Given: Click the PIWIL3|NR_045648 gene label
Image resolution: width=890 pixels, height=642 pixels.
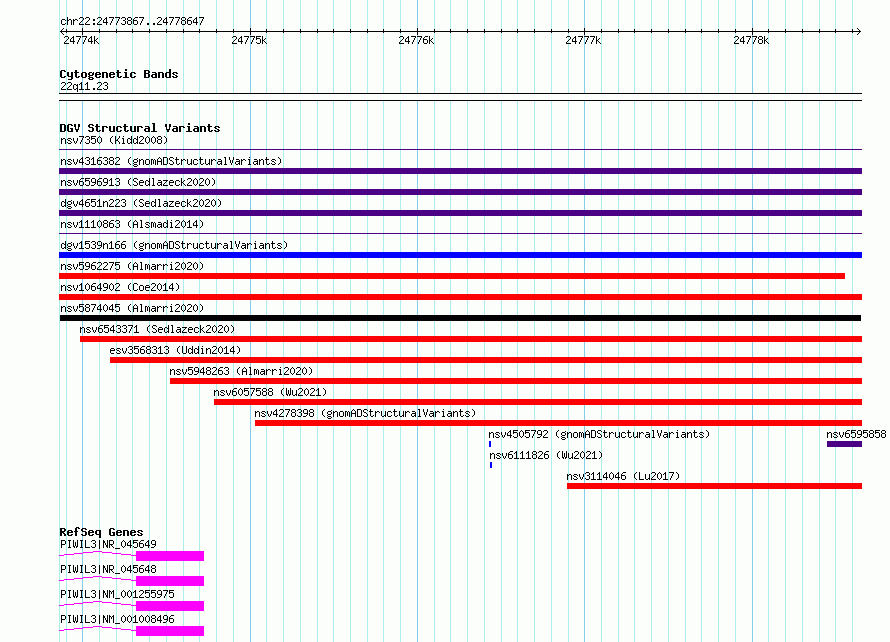Looking at the screenshot, I should click(108, 569).
